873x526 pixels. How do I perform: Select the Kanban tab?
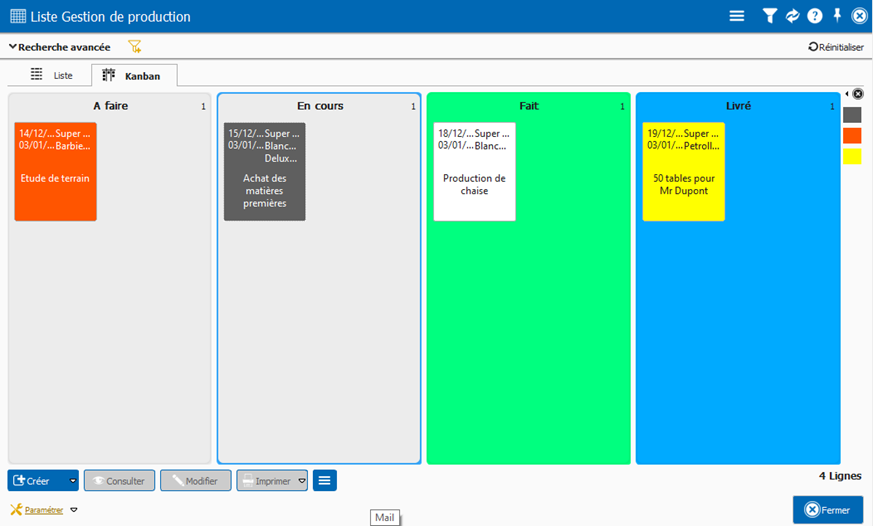[134, 75]
